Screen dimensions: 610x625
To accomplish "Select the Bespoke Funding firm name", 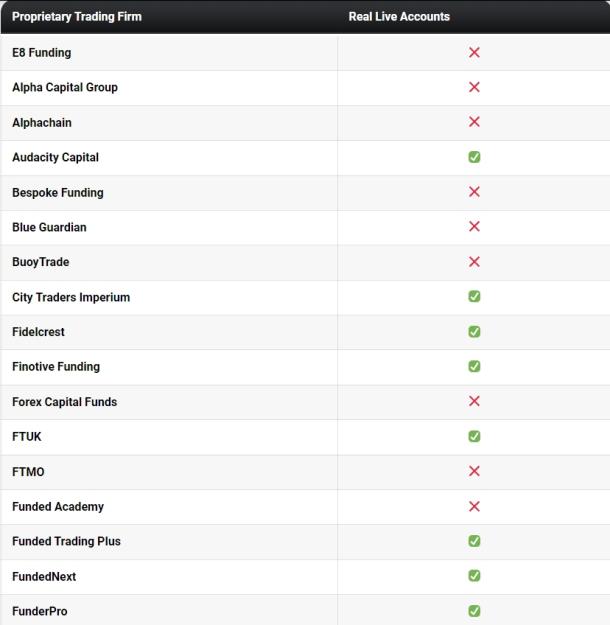I will point(58,193).
